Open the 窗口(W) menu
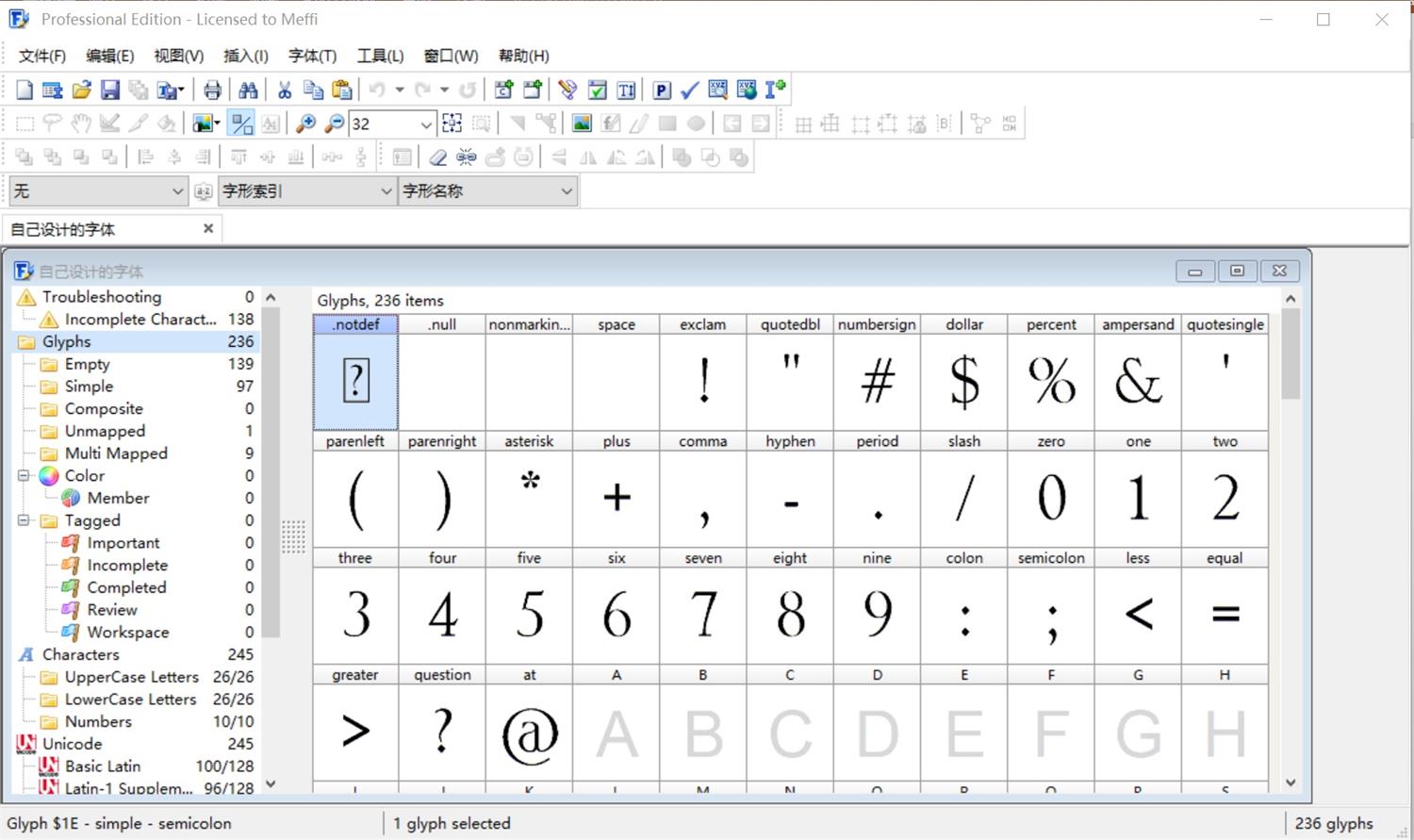 click(x=451, y=56)
